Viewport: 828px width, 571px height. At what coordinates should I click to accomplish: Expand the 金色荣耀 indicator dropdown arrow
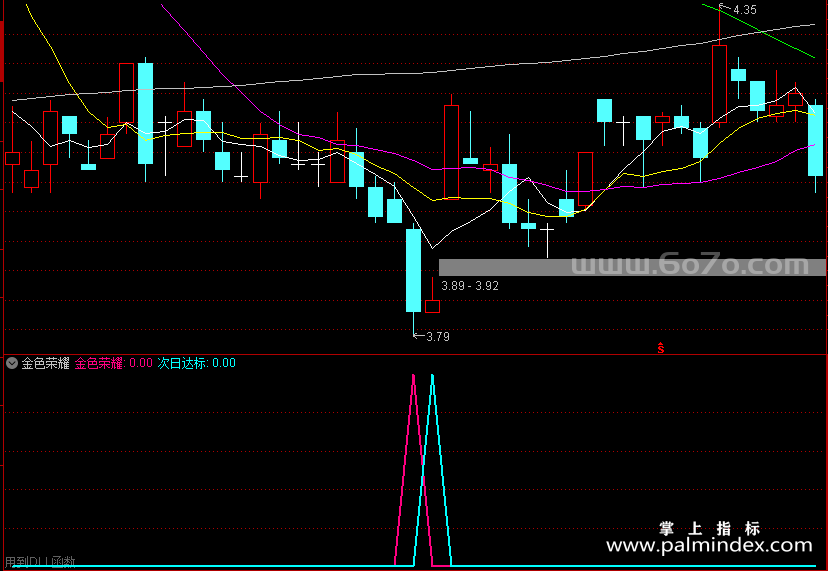(x=12, y=363)
